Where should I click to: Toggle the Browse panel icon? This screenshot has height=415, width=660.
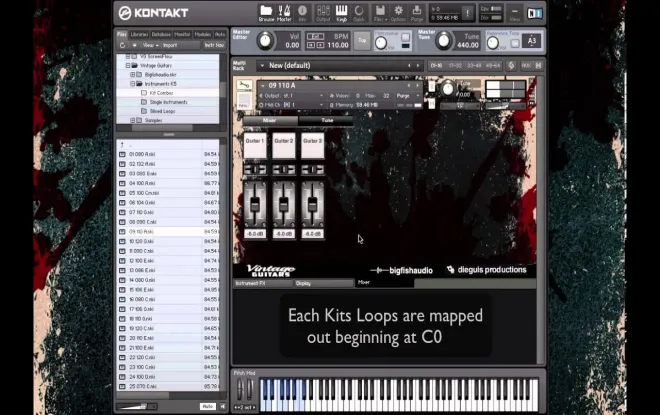click(266, 13)
